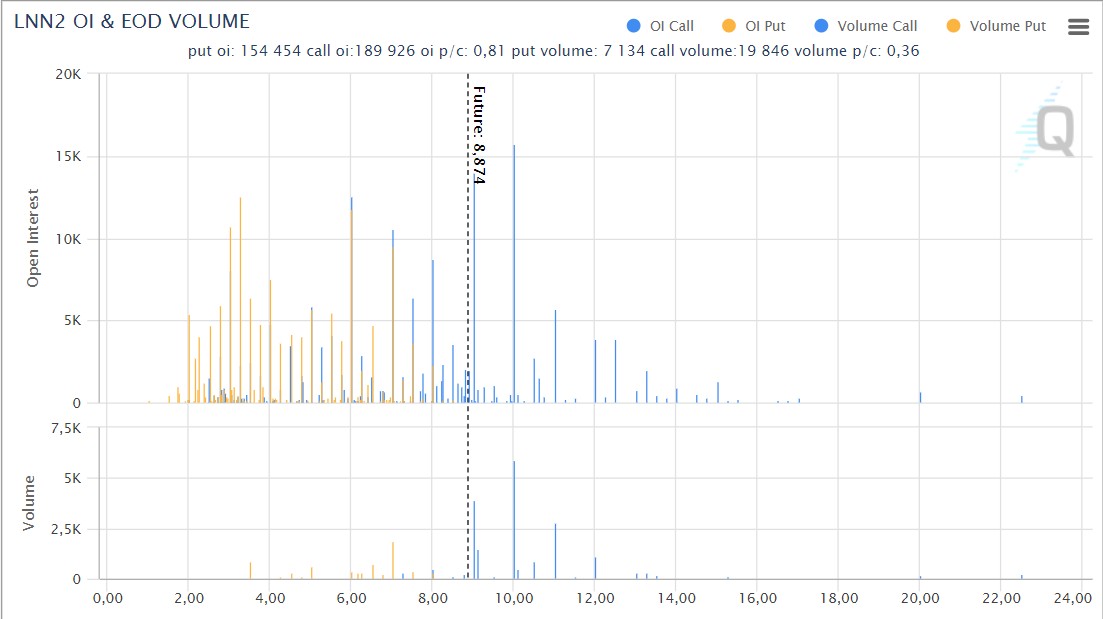Click the blue OI Call legend dot
Screen dimensions: 1103x619
(x=633, y=26)
